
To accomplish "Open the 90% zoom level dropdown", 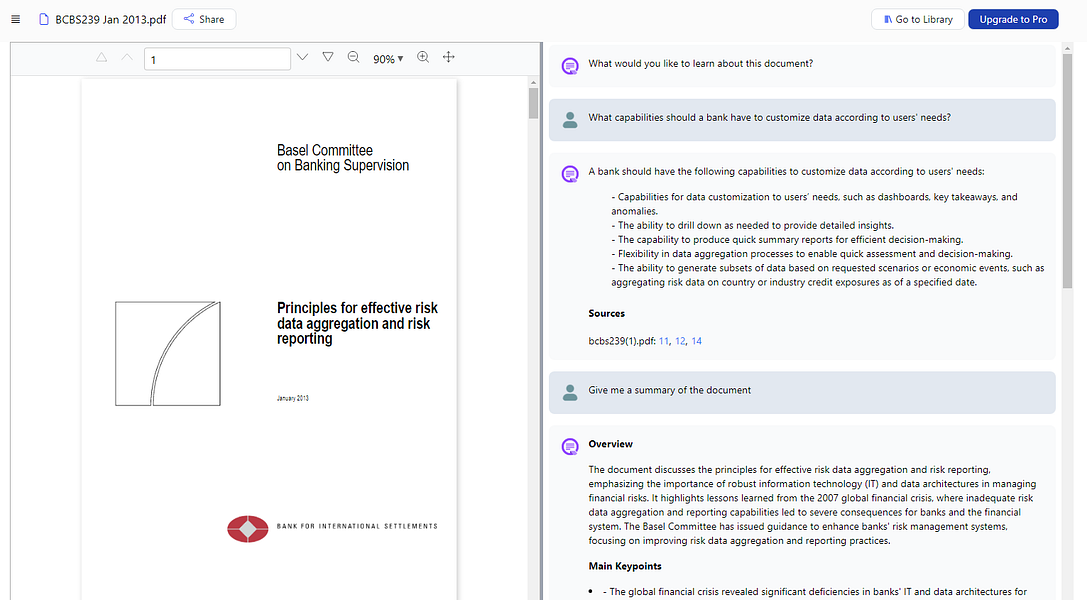I will pyautogui.click(x=387, y=57).
